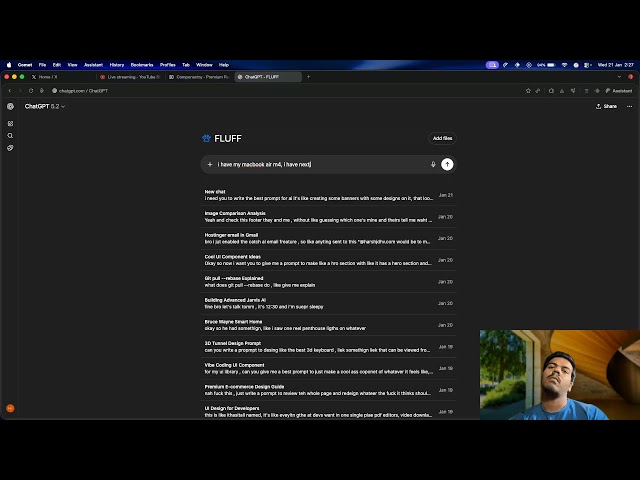The height and width of the screenshot is (480, 640).
Task: Open the History menu
Action: click(117, 65)
